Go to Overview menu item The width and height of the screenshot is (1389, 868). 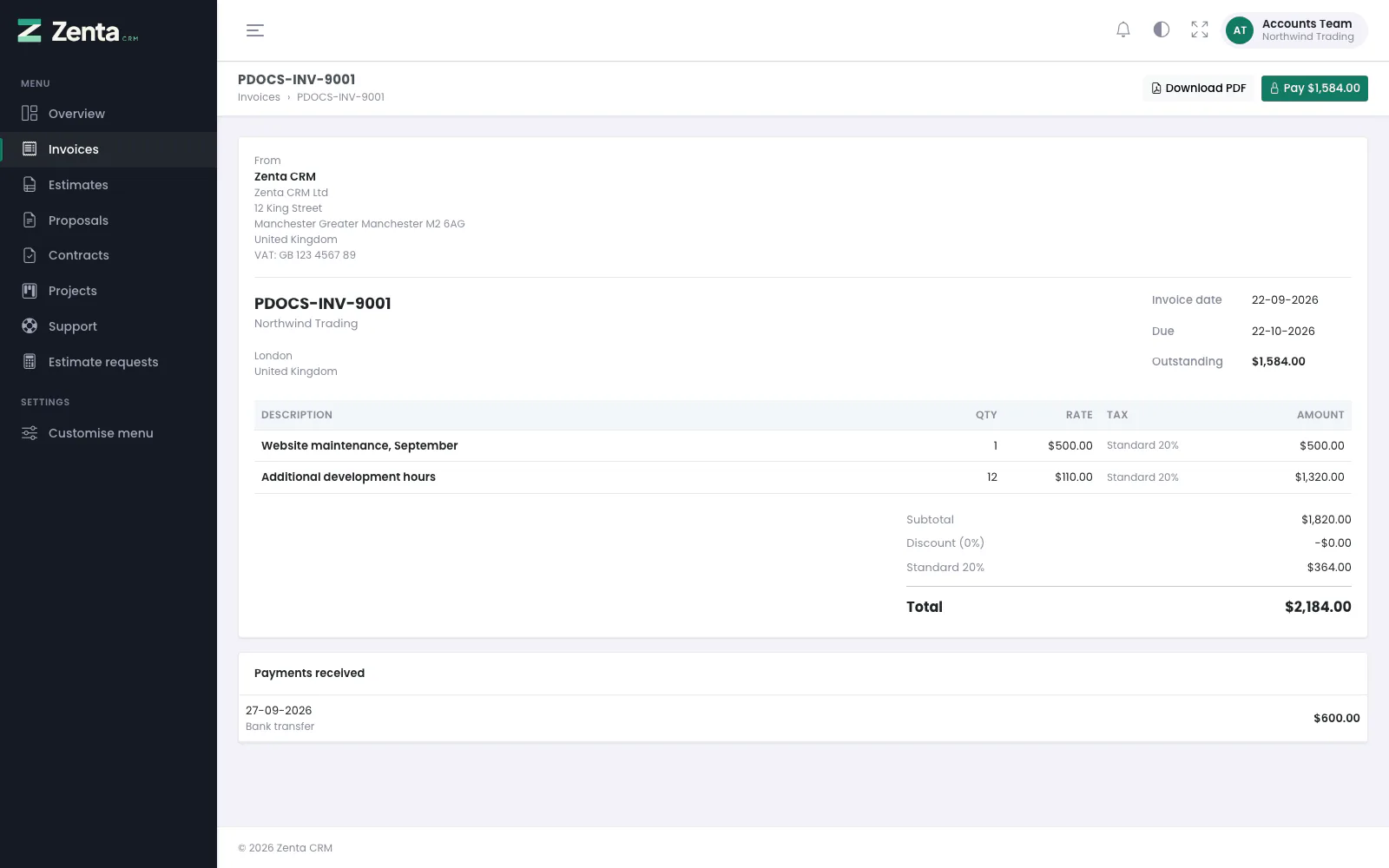coord(109,114)
